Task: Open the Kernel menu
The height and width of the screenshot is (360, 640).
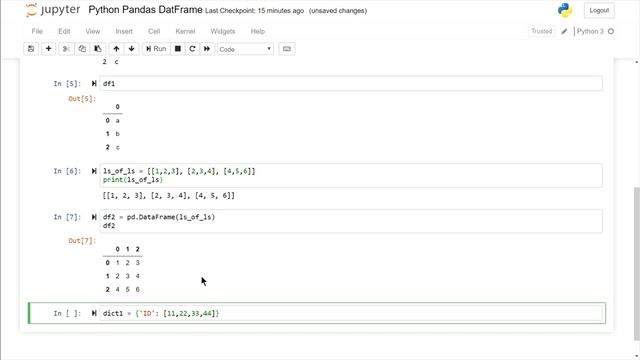Action: click(x=185, y=31)
